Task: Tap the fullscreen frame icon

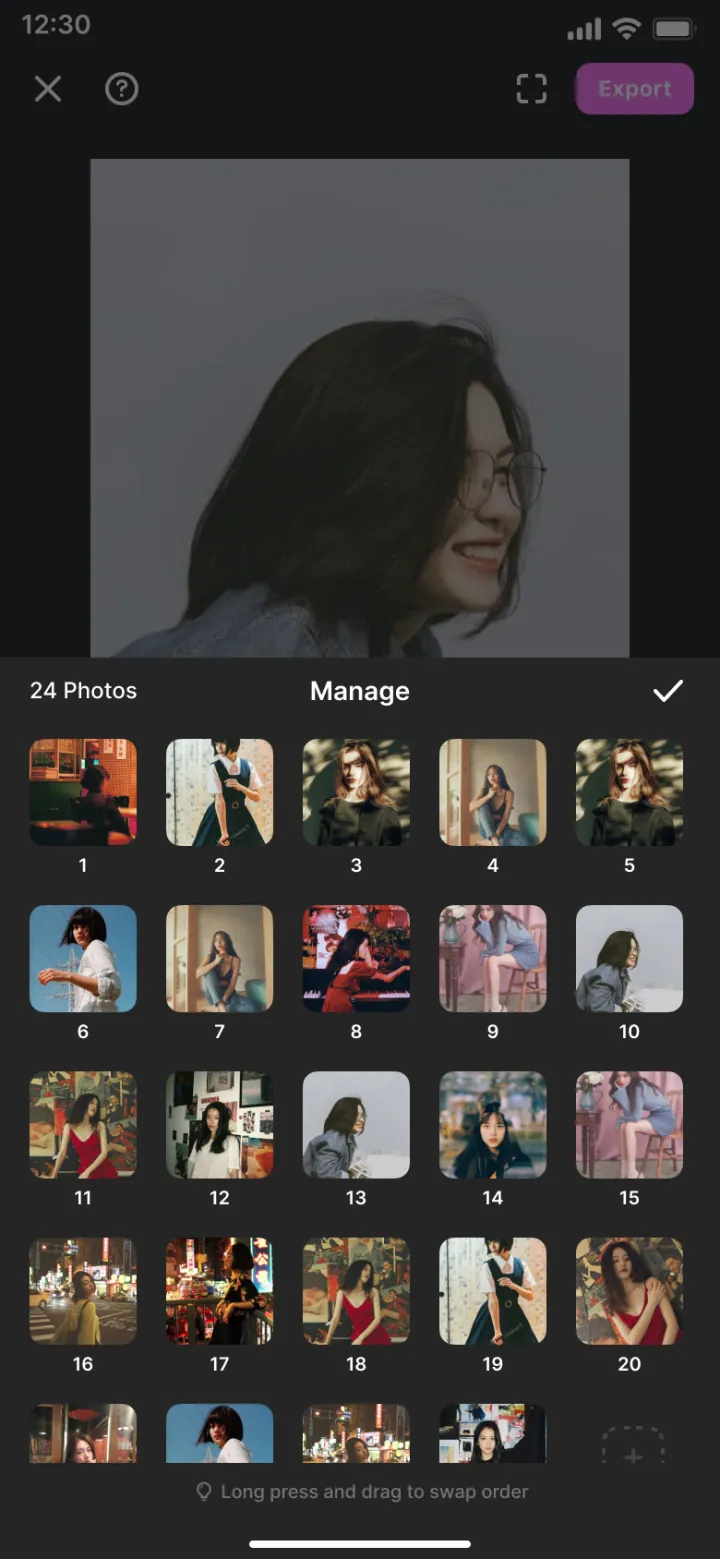Action: coord(531,89)
